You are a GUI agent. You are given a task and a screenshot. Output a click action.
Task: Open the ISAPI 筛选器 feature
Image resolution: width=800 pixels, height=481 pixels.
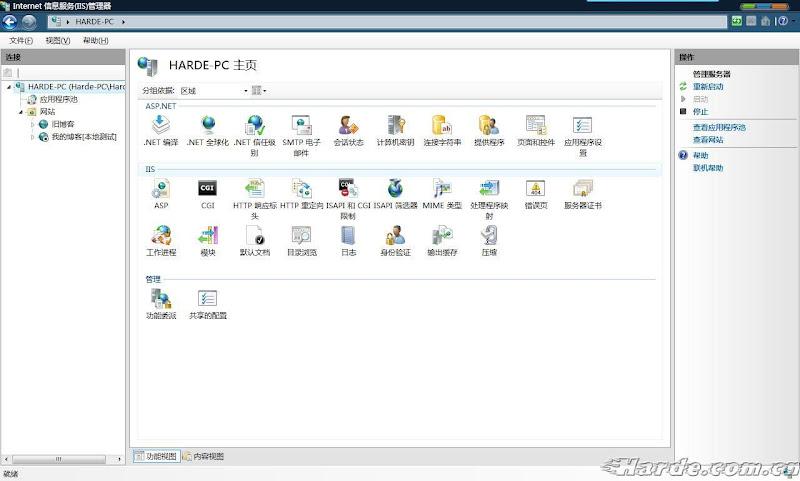[x=395, y=194]
